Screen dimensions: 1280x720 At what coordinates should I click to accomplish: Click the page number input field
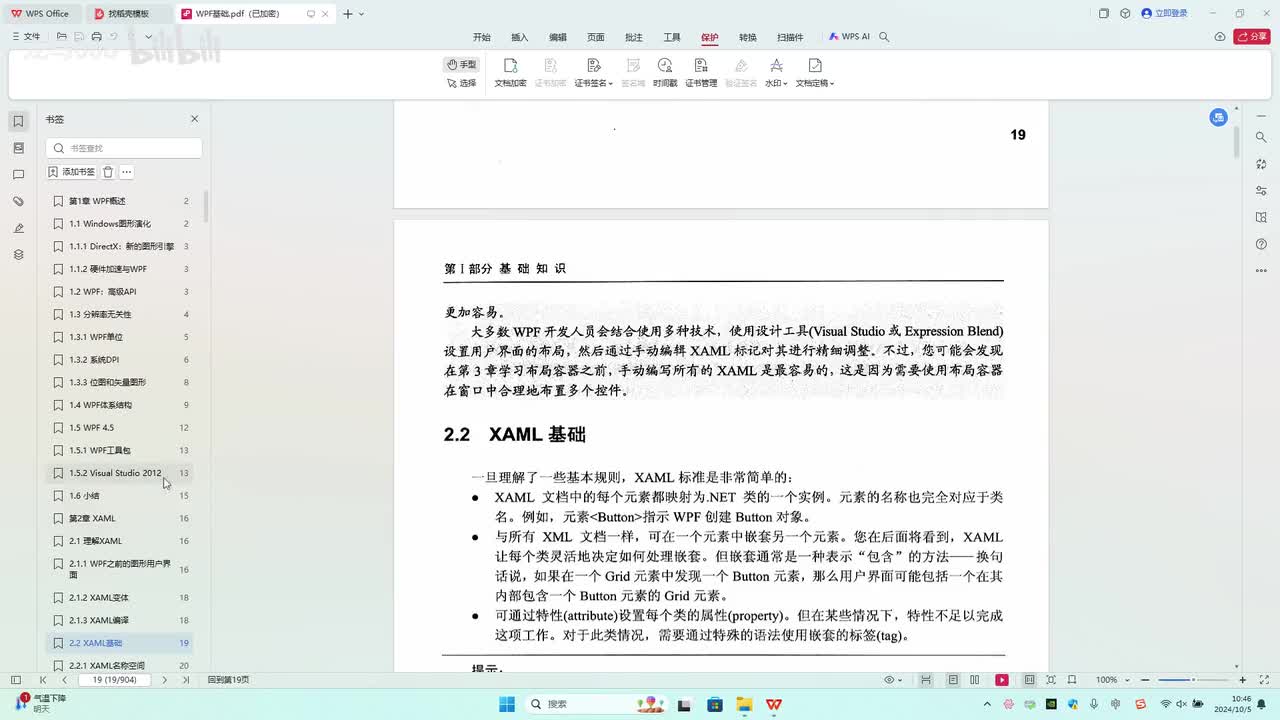click(114, 680)
